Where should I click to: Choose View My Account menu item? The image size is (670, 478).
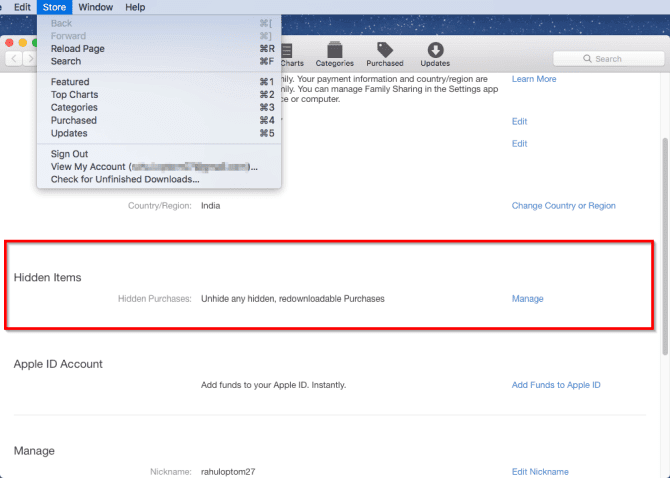[x=159, y=167]
